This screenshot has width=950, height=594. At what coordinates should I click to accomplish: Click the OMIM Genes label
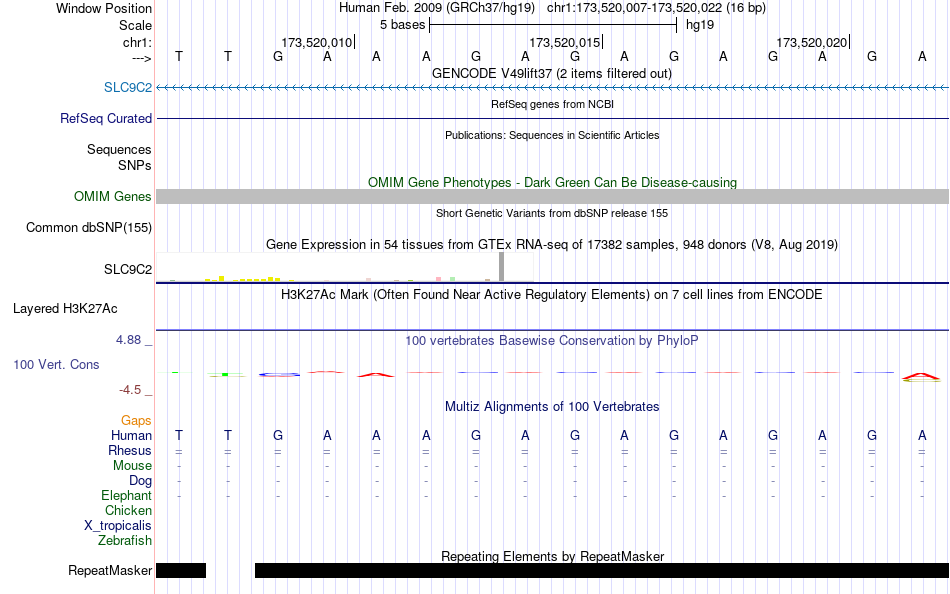112,196
